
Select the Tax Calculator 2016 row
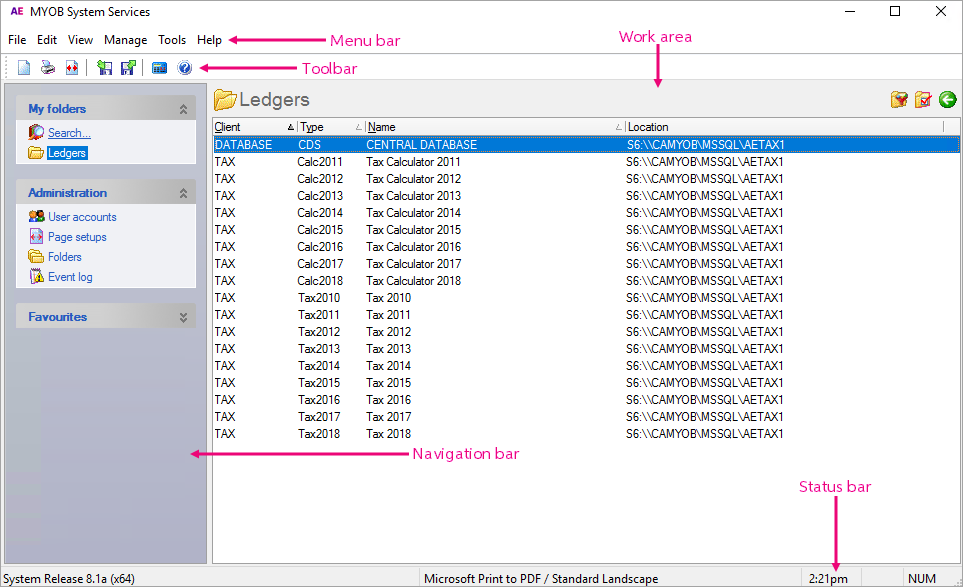[587, 247]
